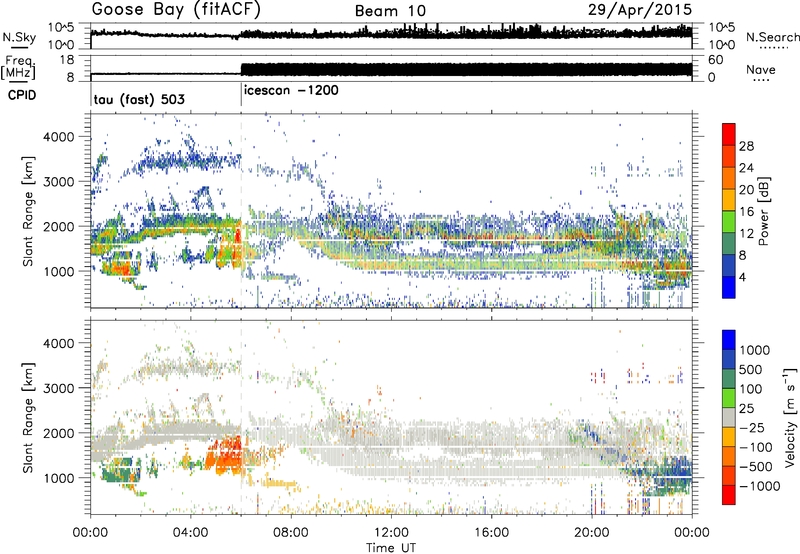This screenshot has width=800, height=554.
Task: Click the 'Velocity [m s-1]' color bar label
Action: 790,417
